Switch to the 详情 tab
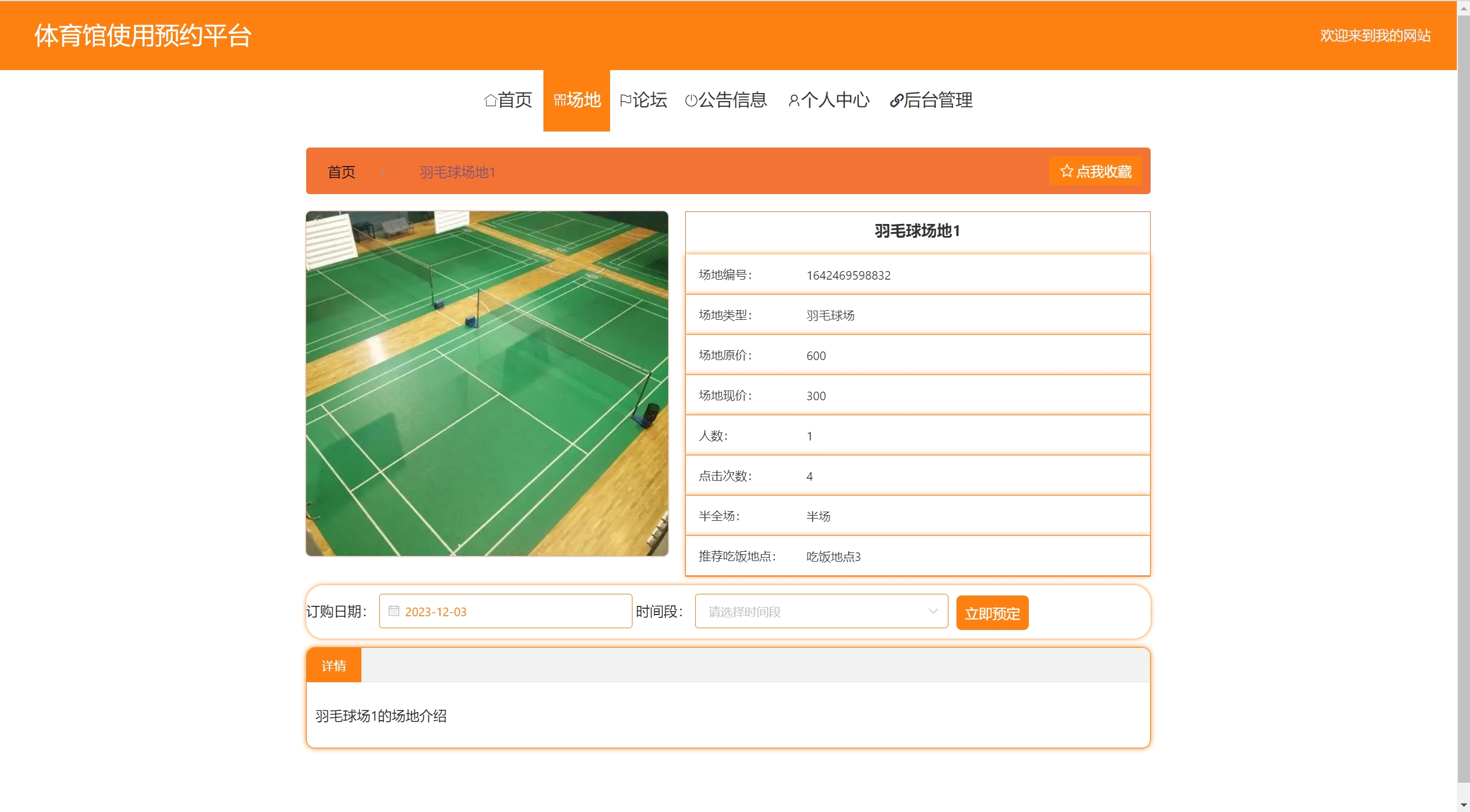This screenshot has height=812, width=1470. point(334,666)
